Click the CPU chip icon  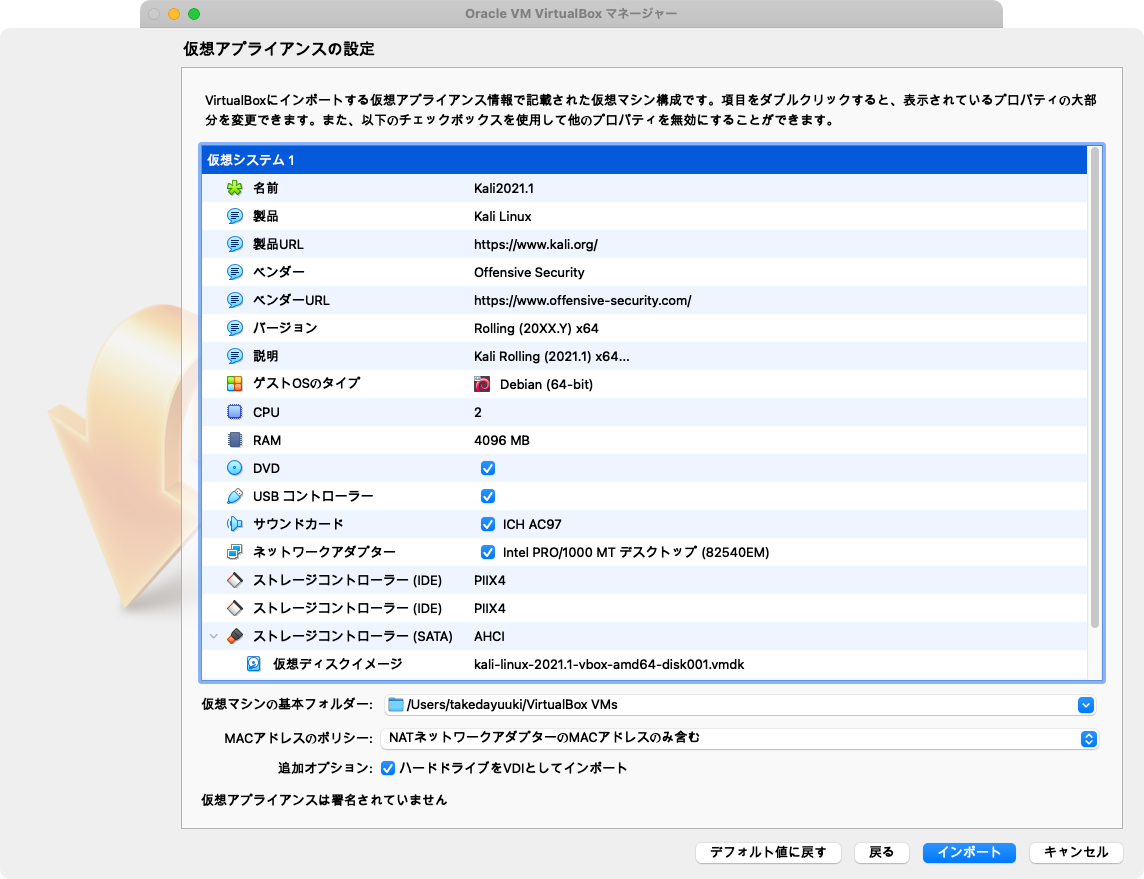234,412
